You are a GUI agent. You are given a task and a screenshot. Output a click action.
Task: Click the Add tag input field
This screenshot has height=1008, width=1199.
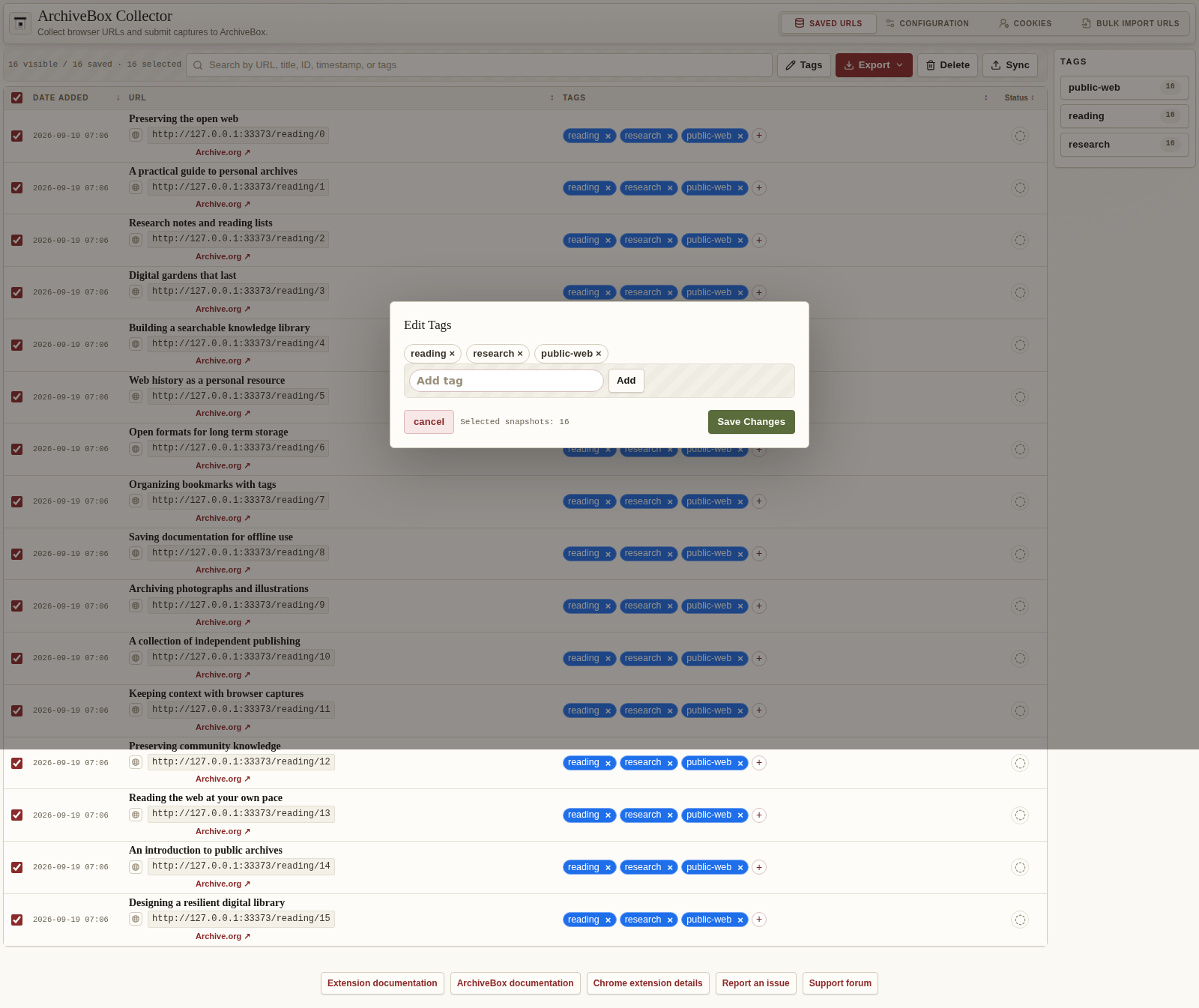(x=506, y=381)
